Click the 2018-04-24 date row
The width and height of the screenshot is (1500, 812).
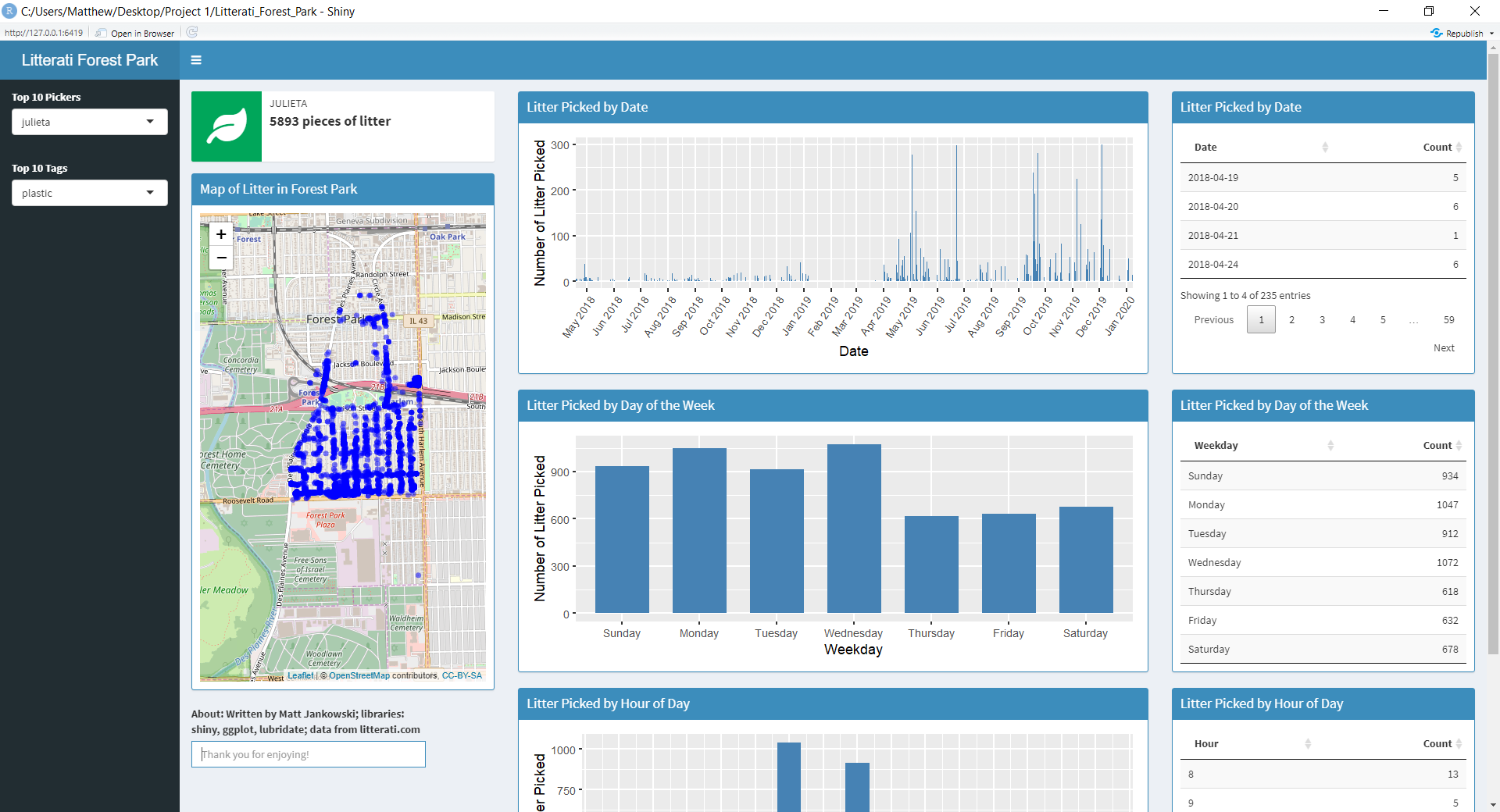(x=1323, y=265)
